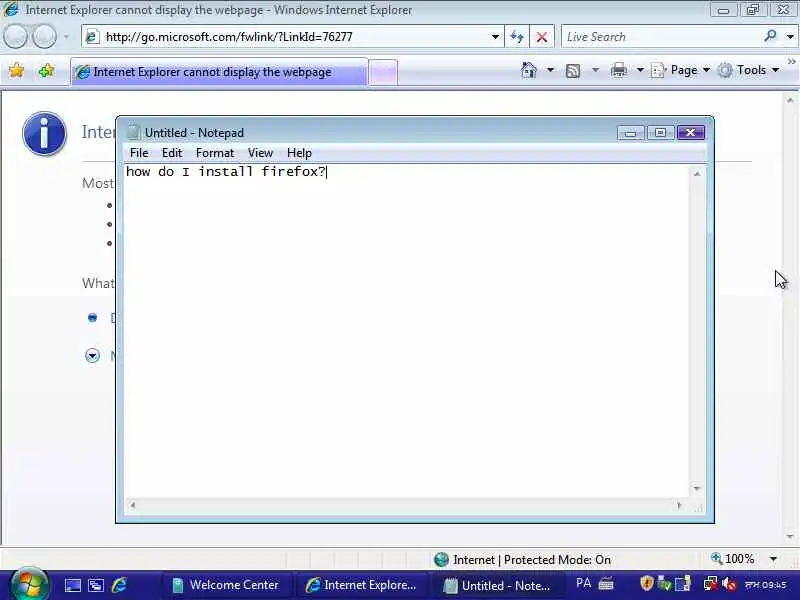The image size is (800, 600).
Task: Minimize the Internet Explorer window
Action: click(723, 10)
